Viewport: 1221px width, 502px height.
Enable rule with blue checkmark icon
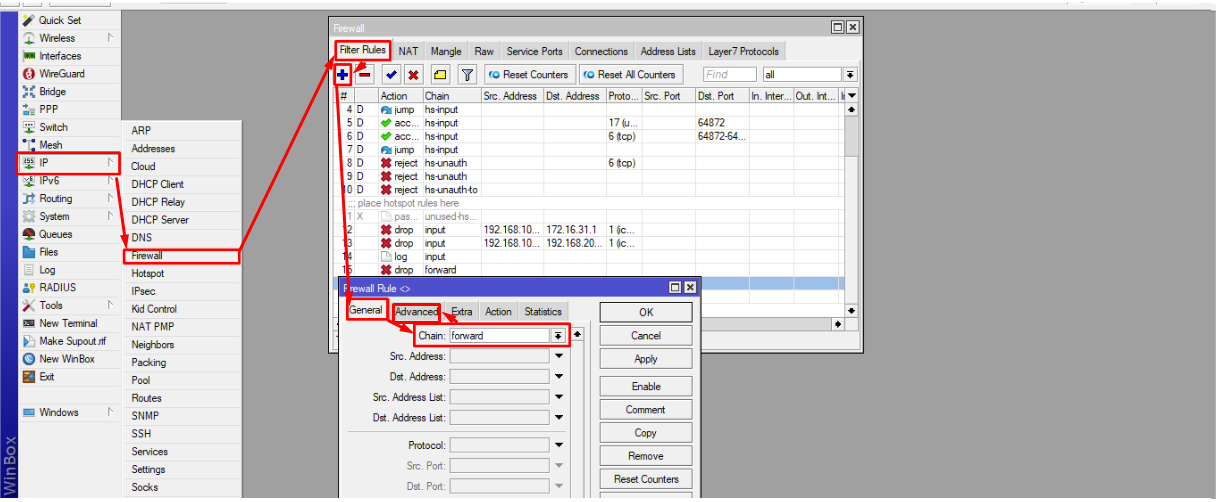(391, 74)
